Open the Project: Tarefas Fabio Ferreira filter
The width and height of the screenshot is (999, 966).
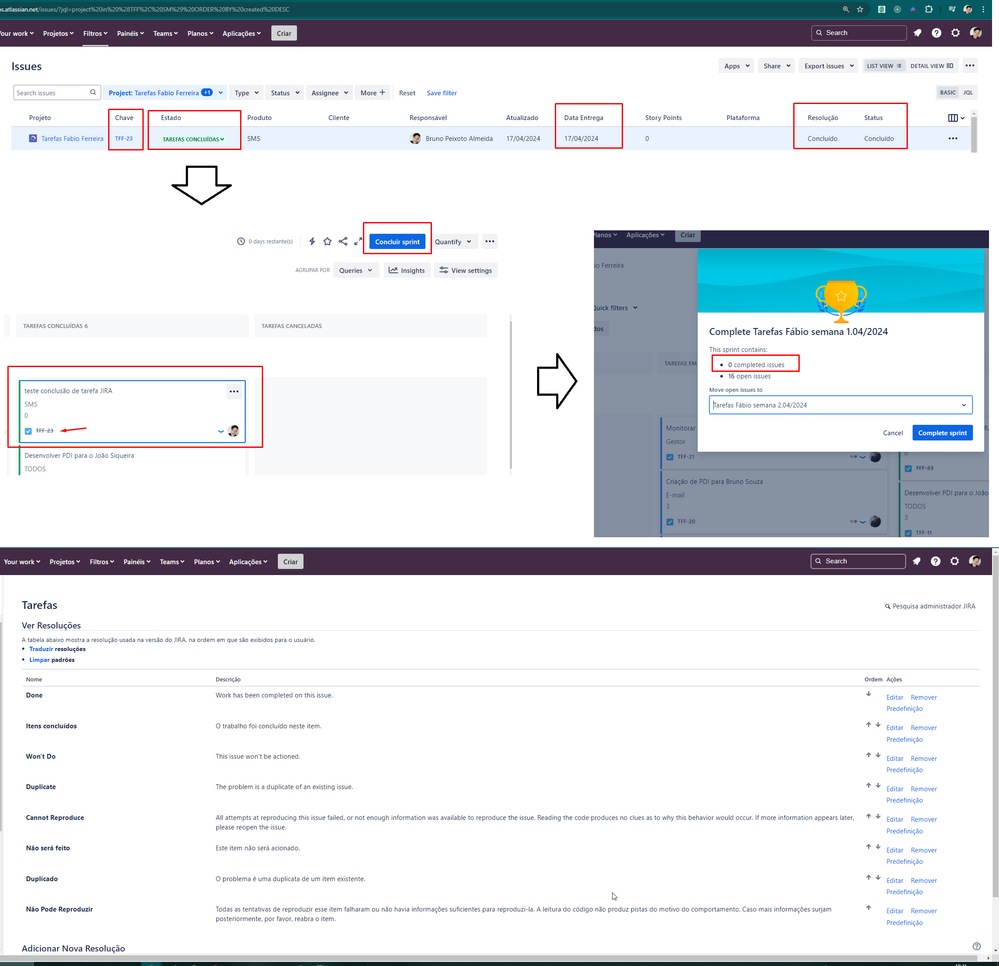(166, 92)
